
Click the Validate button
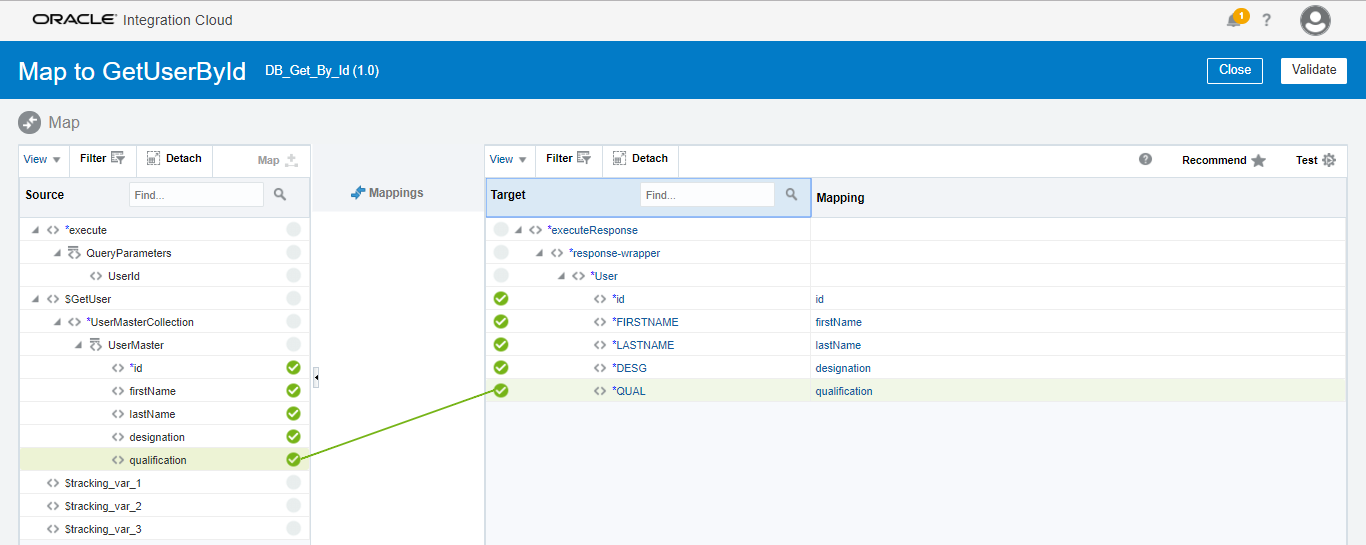[x=1313, y=70]
